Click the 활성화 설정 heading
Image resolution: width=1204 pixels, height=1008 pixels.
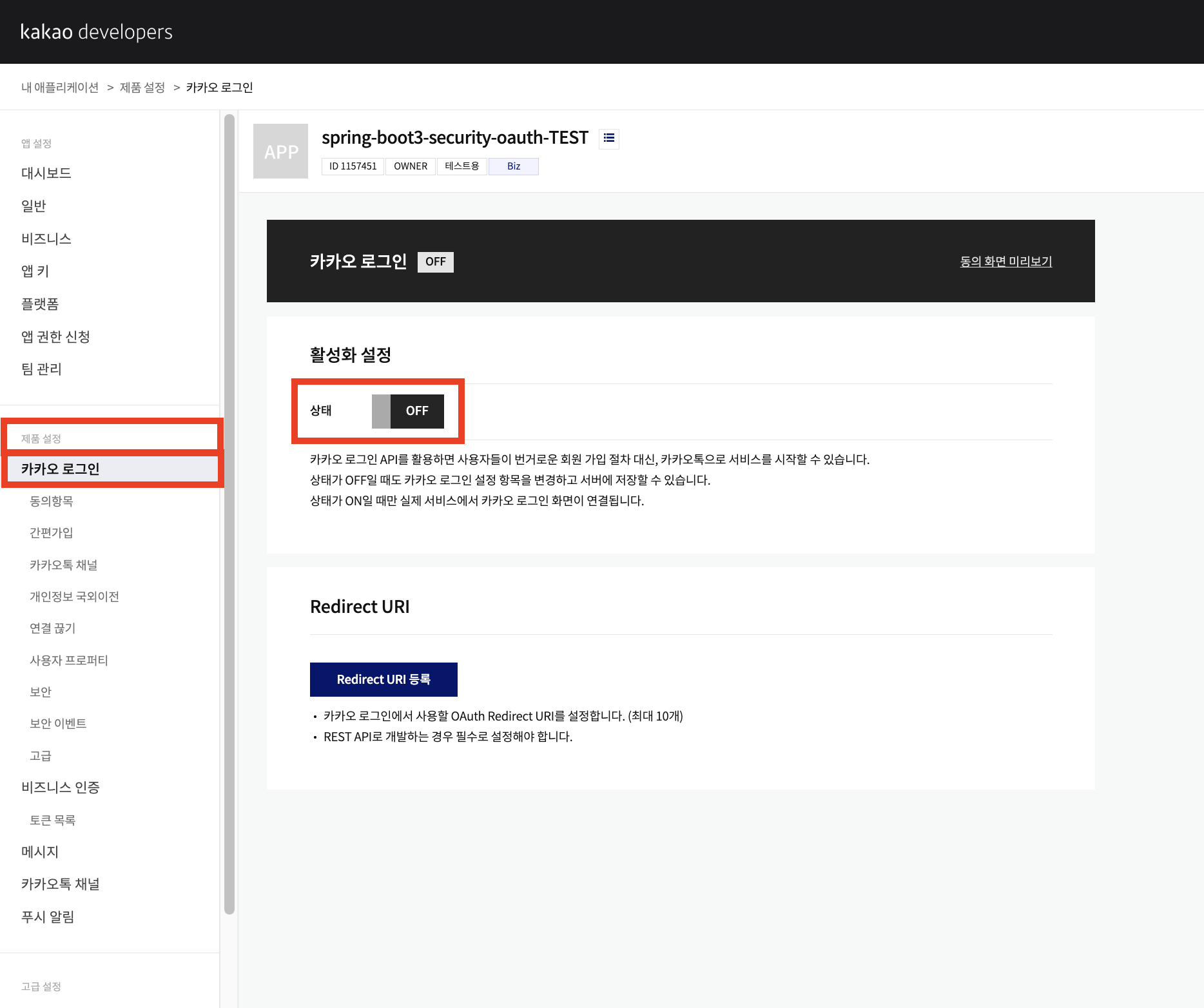(351, 354)
